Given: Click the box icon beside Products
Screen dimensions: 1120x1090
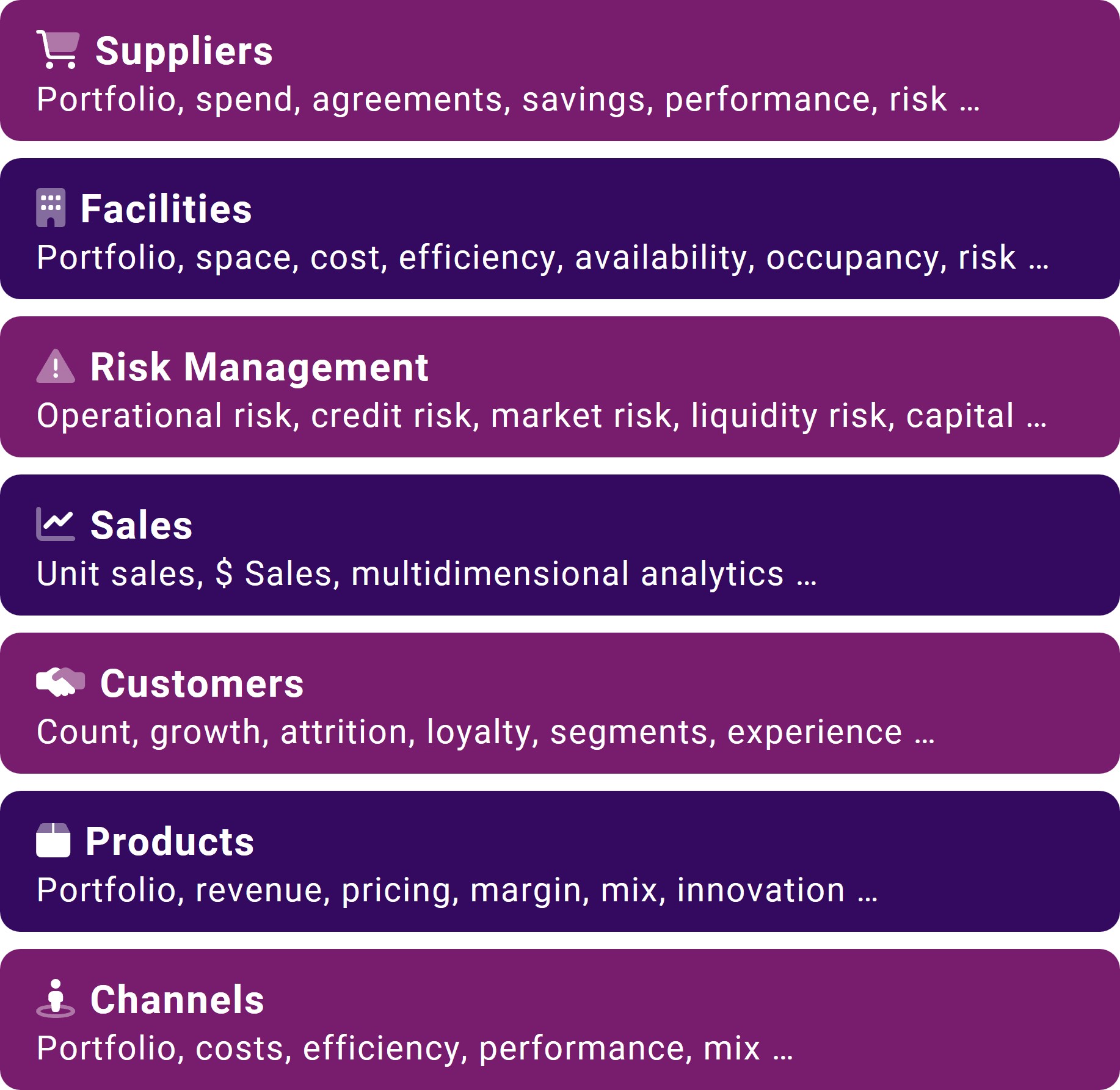Looking at the screenshot, I should point(53,840).
